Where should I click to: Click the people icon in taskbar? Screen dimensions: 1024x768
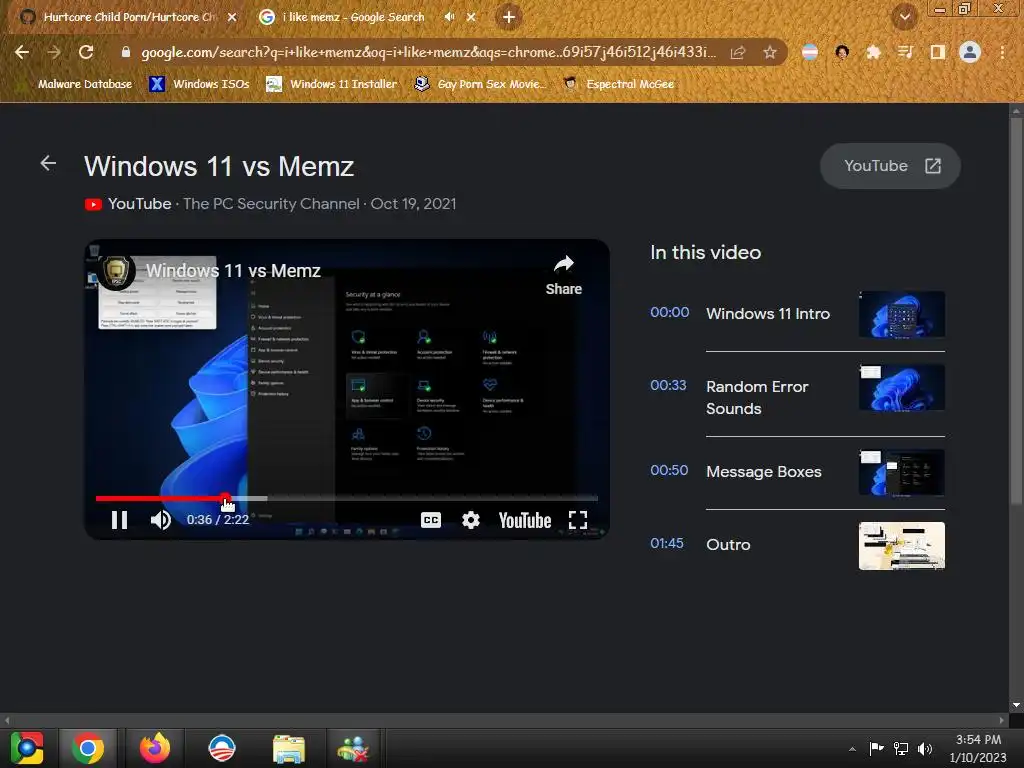pyautogui.click(x=353, y=748)
